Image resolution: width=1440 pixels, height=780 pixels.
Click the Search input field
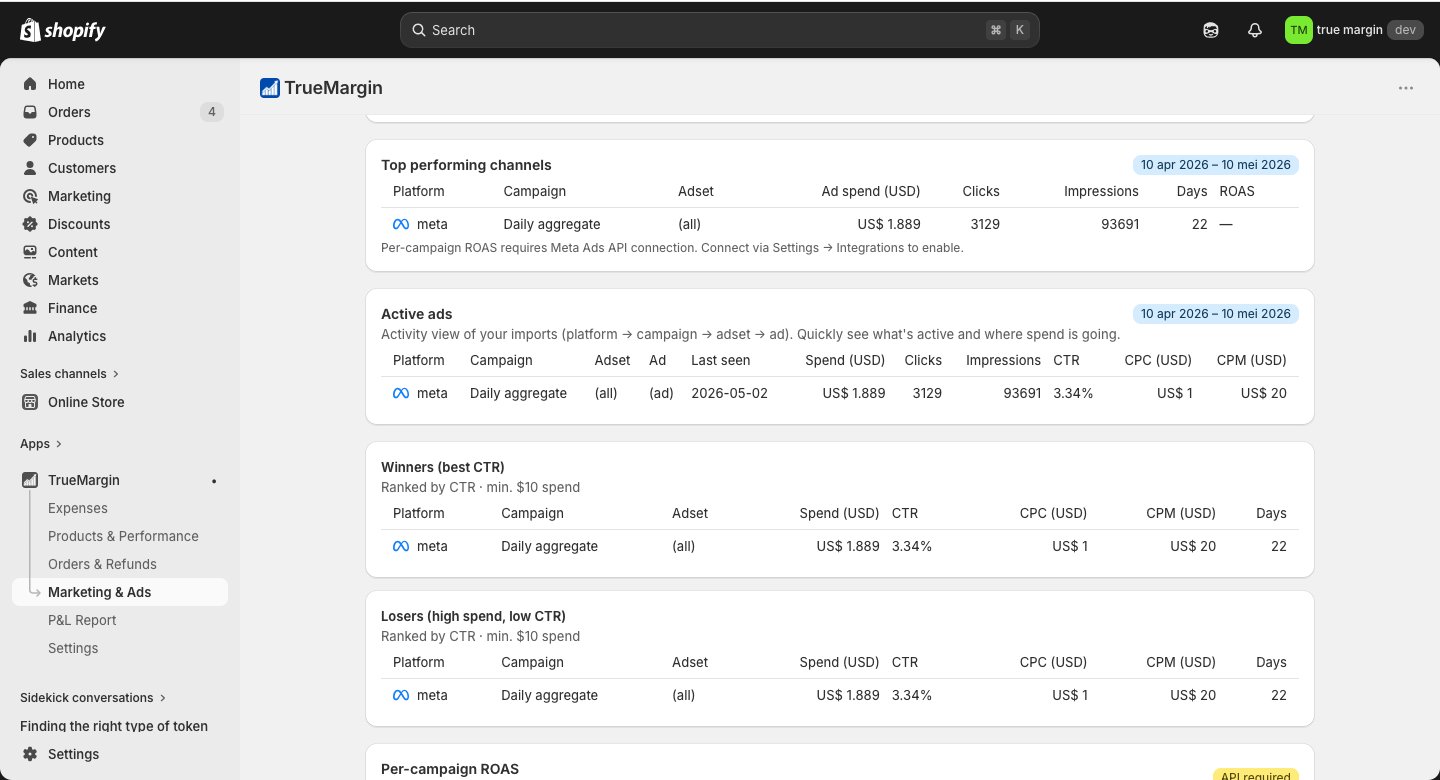click(720, 30)
